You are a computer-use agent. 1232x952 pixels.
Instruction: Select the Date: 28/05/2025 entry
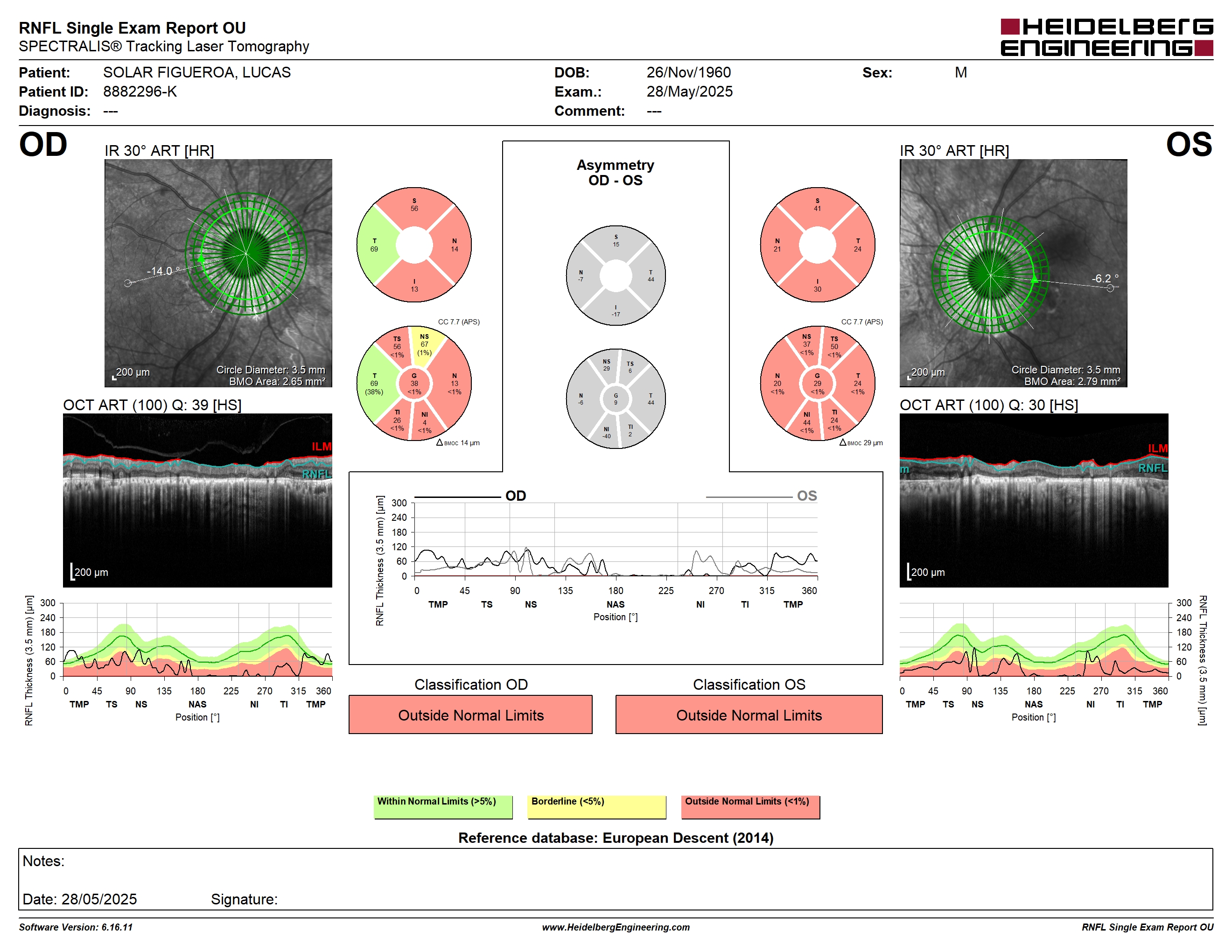[x=79, y=899]
